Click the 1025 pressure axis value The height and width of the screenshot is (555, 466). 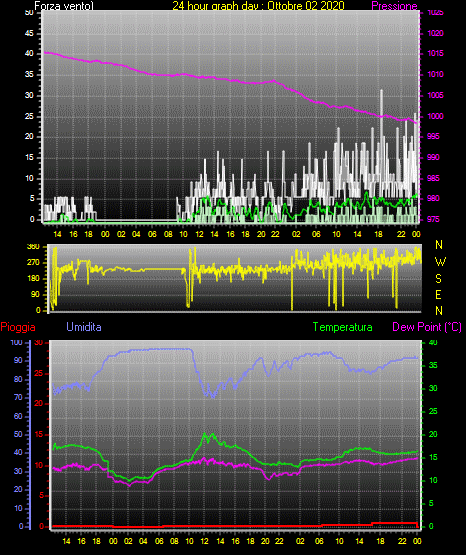click(x=436, y=13)
